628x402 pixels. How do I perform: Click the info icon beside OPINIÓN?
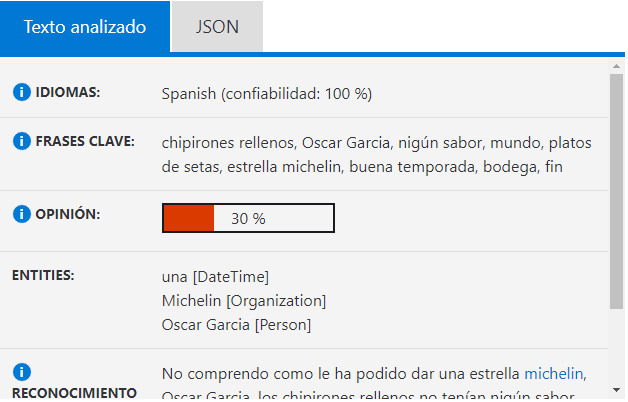pyautogui.click(x=22, y=214)
